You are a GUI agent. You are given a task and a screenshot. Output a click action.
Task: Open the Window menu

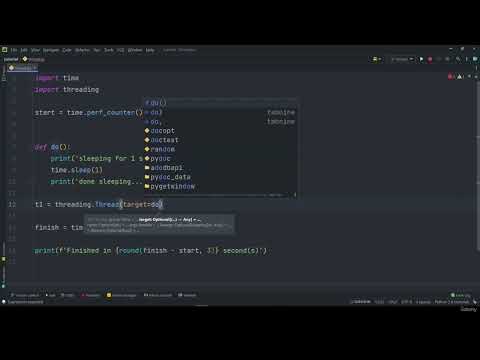pyautogui.click(x=135, y=50)
